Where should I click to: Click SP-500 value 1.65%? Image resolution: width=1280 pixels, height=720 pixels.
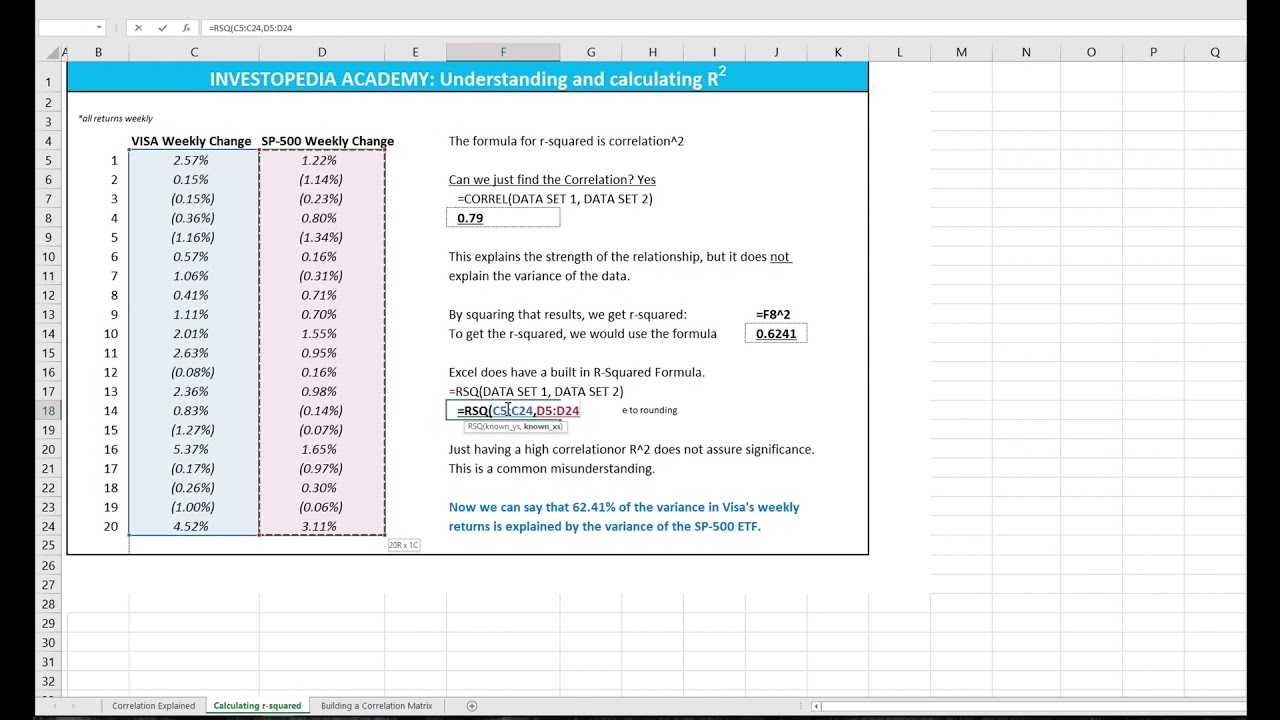coord(319,449)
